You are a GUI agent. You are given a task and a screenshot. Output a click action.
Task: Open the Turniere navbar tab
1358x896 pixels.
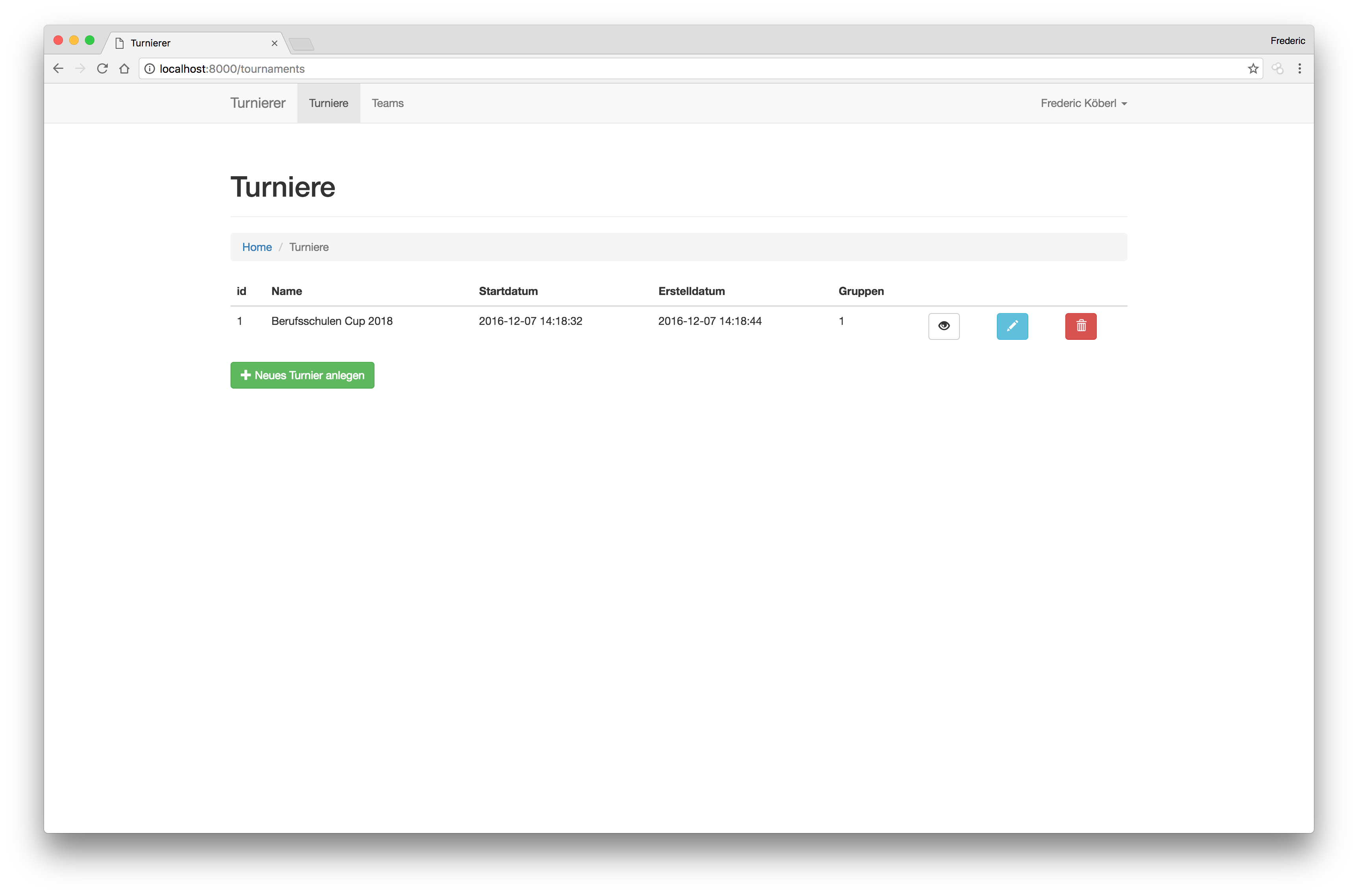pyautogui.click(x=328, y=103)
